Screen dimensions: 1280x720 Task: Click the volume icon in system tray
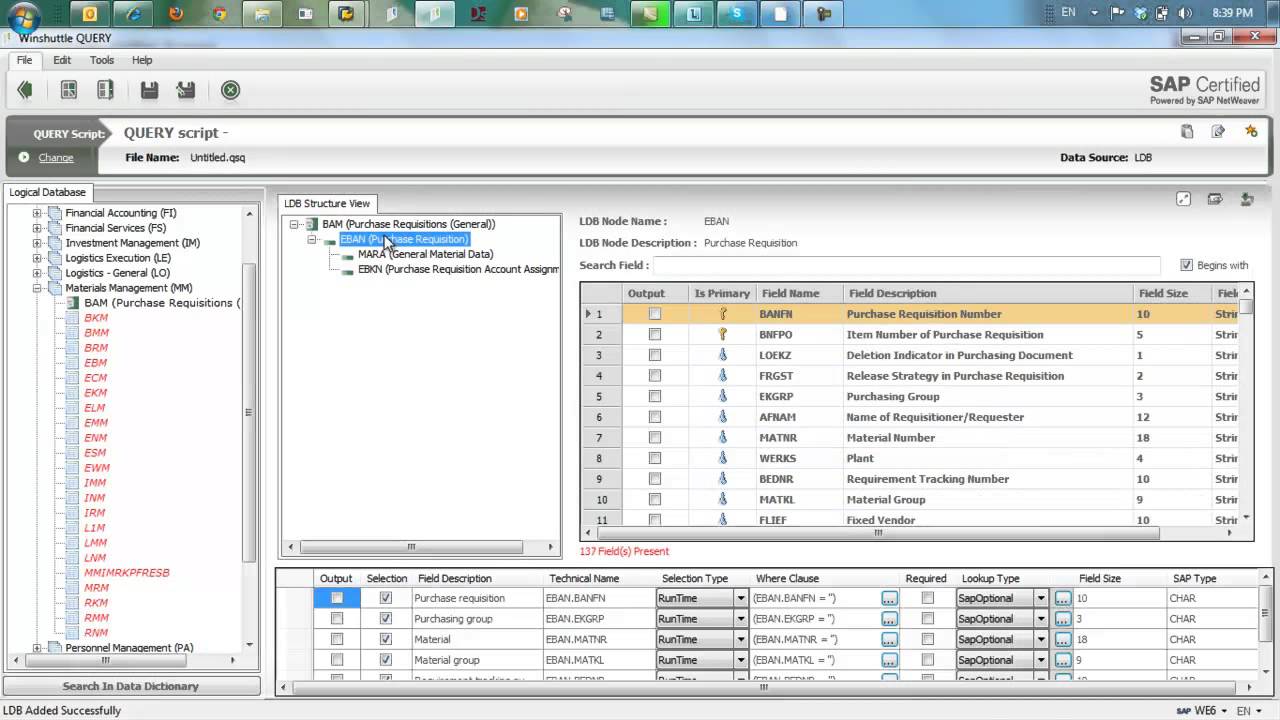tap(1186, 13)
